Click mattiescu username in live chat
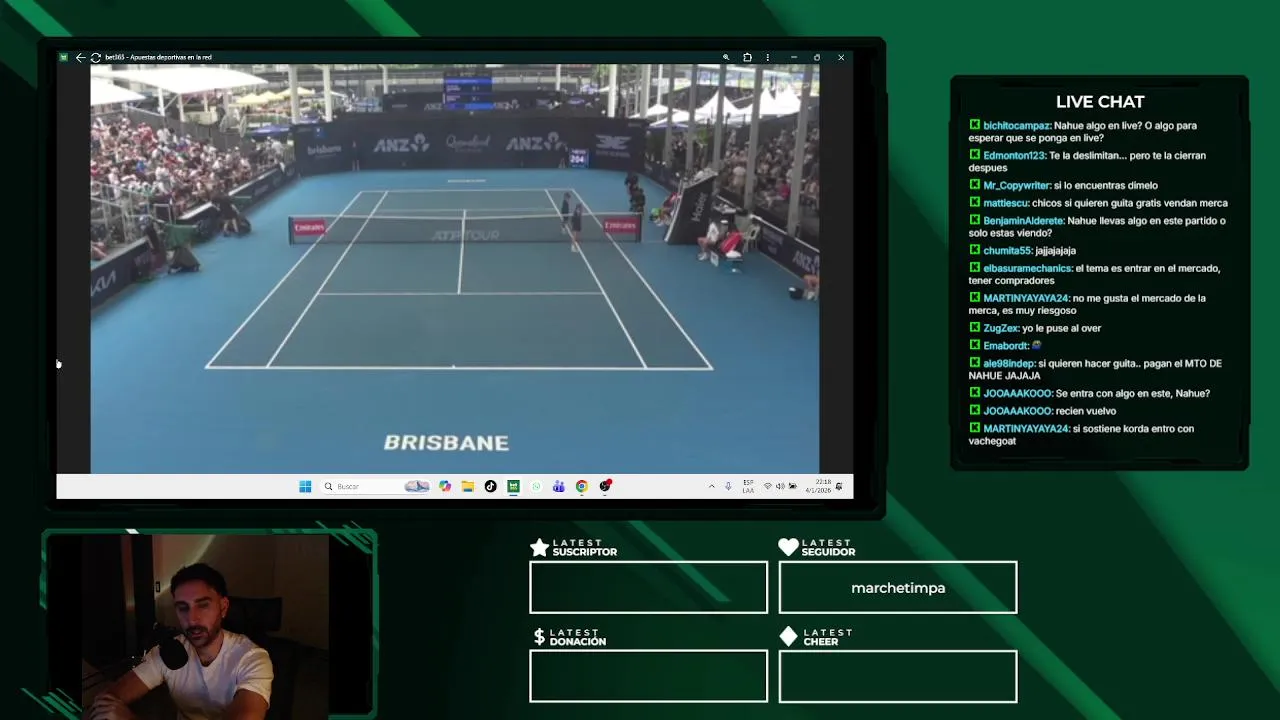Screen dimensions: 1280x720 pos(1006,203)
